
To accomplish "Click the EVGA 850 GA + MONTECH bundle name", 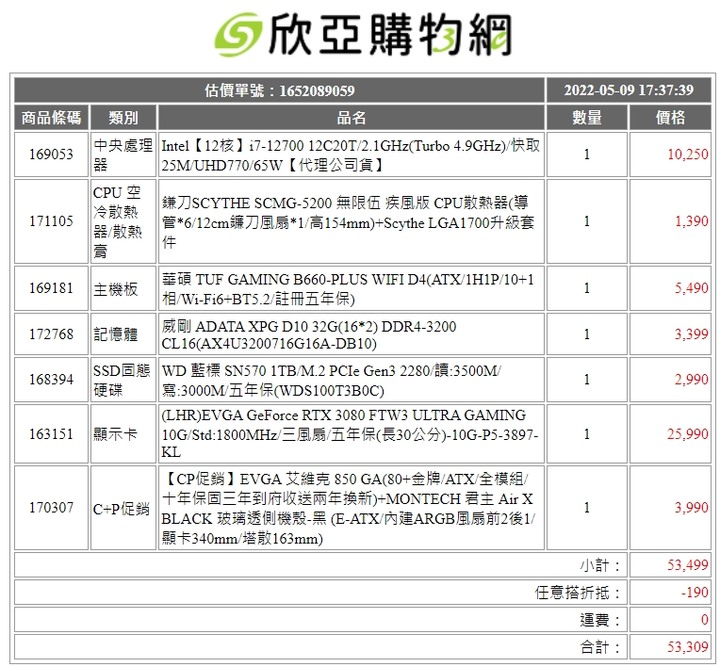I will pyautogui.click(x=348, y=508).
